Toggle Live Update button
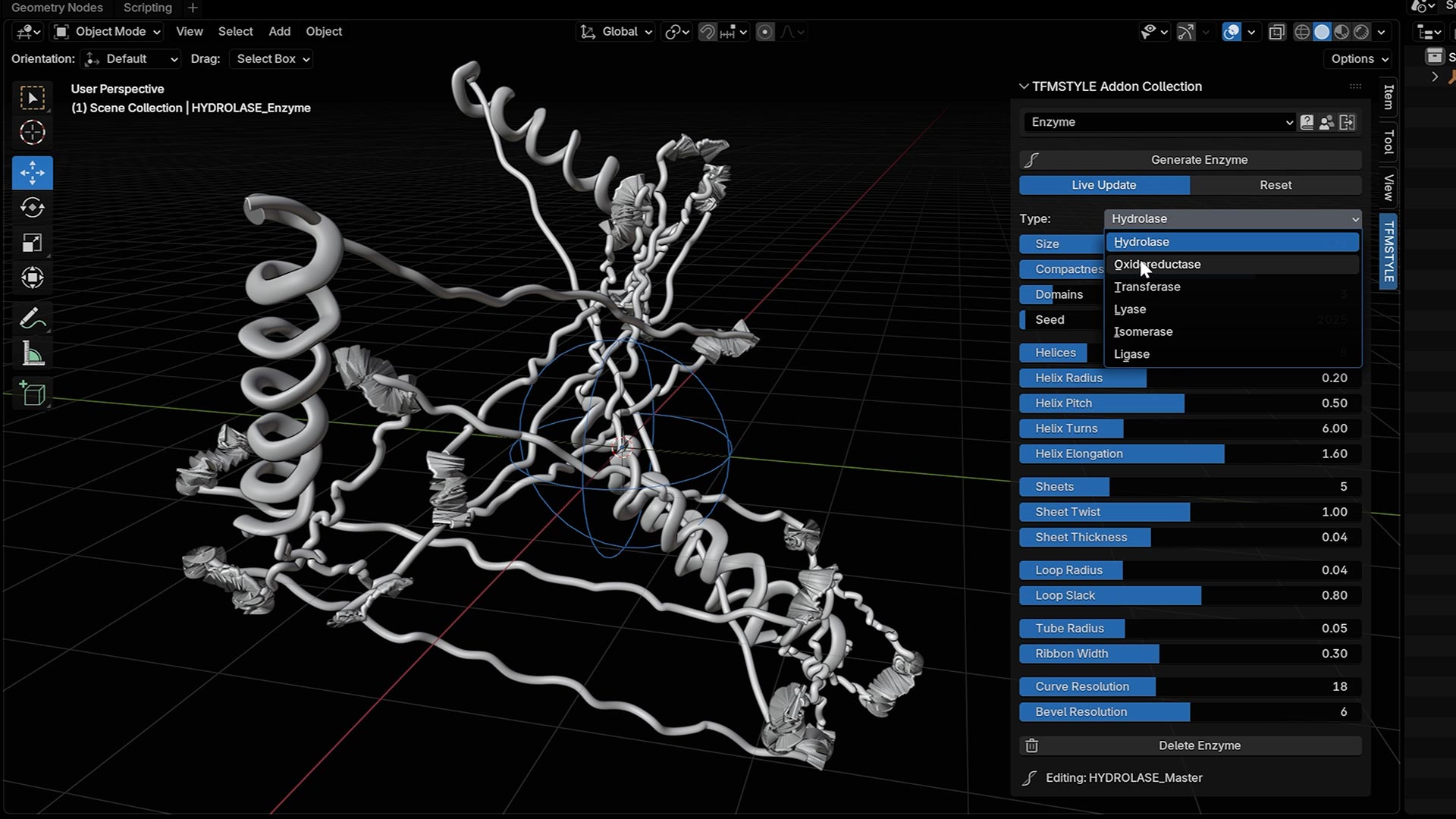1456x819 pixels. 1103,185
